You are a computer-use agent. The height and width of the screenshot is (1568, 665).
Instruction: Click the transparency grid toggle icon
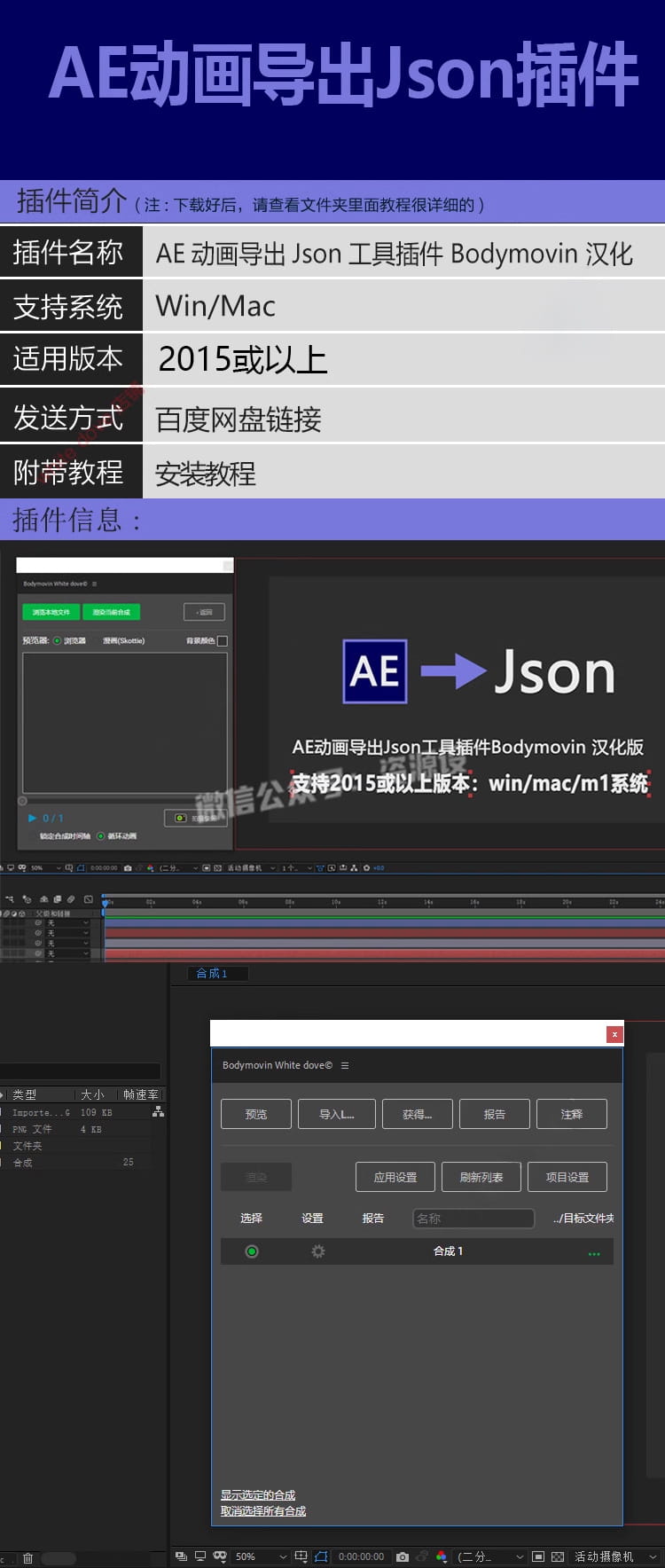click(x=558, y=1556)
